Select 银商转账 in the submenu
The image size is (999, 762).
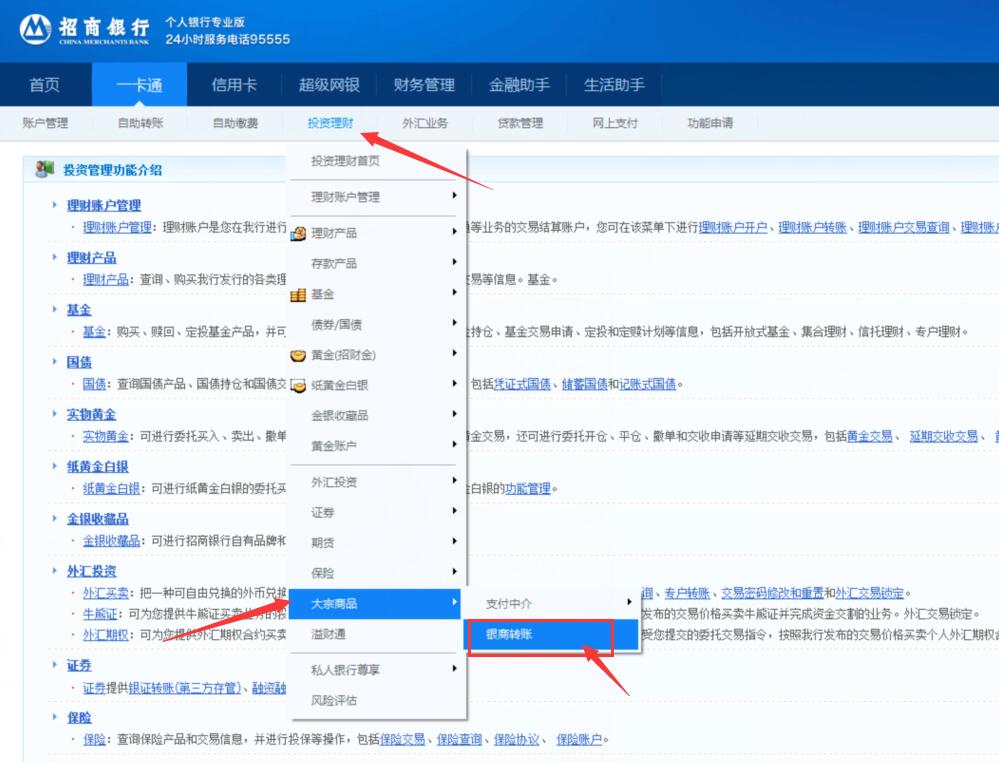(x=550, y=635)
